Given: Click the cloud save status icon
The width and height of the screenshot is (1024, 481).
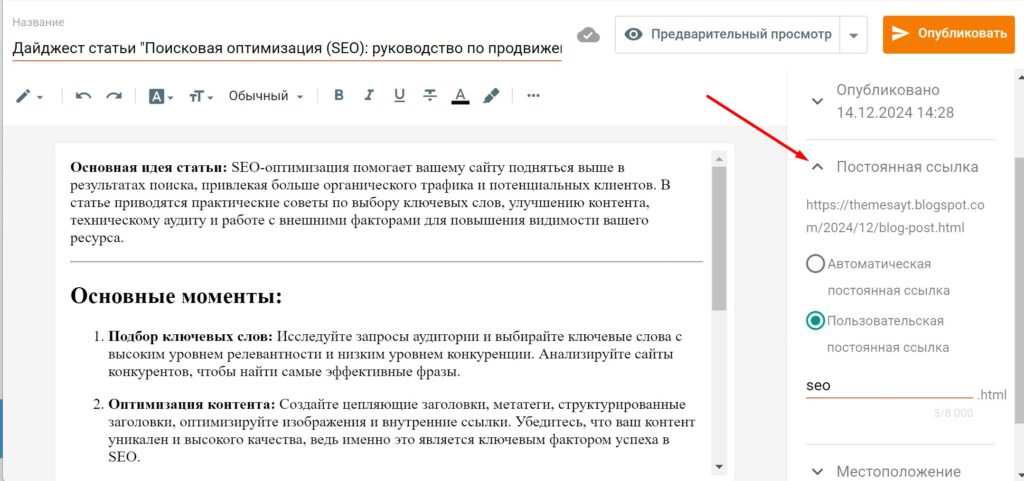Looking at the screenshot, I should tap(588, 35).
